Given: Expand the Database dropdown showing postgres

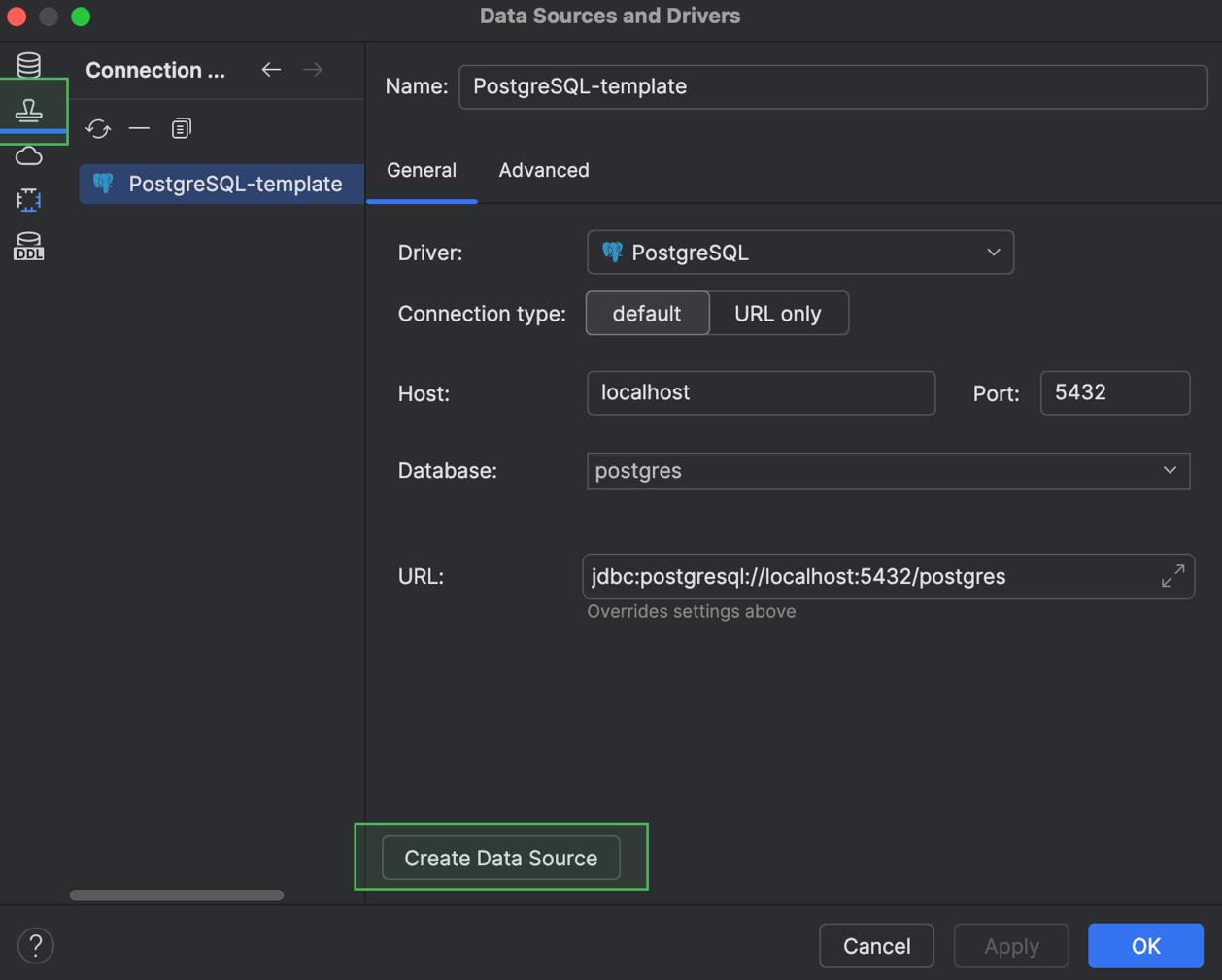Looking at the screenshot, I should (888, 471).
